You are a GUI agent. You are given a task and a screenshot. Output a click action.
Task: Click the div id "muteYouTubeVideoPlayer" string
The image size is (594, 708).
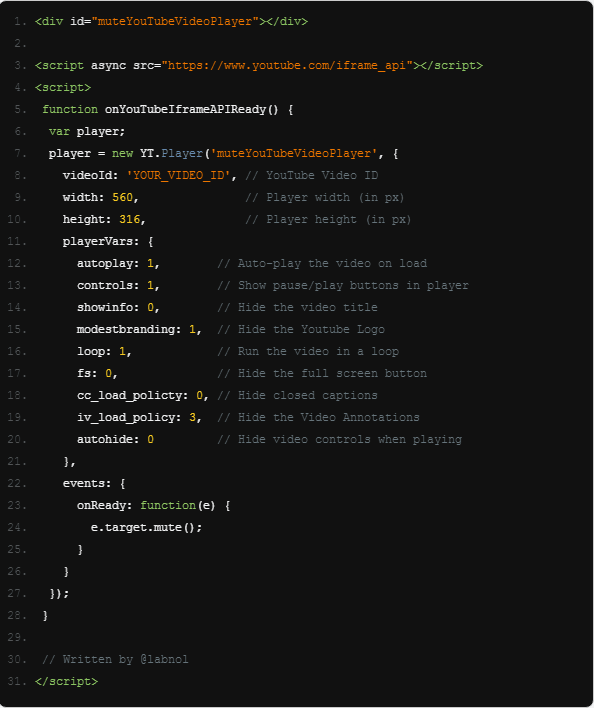[175, 22]
